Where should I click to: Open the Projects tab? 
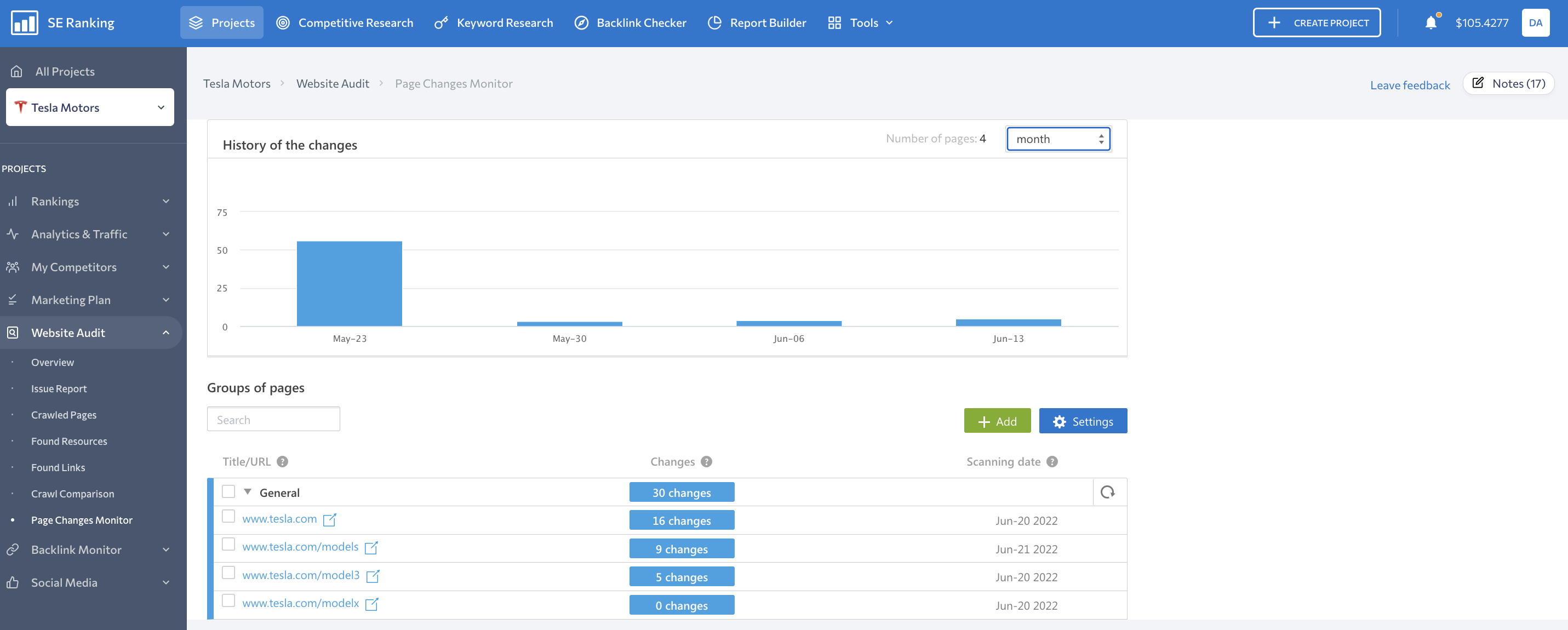click(221, 22)
